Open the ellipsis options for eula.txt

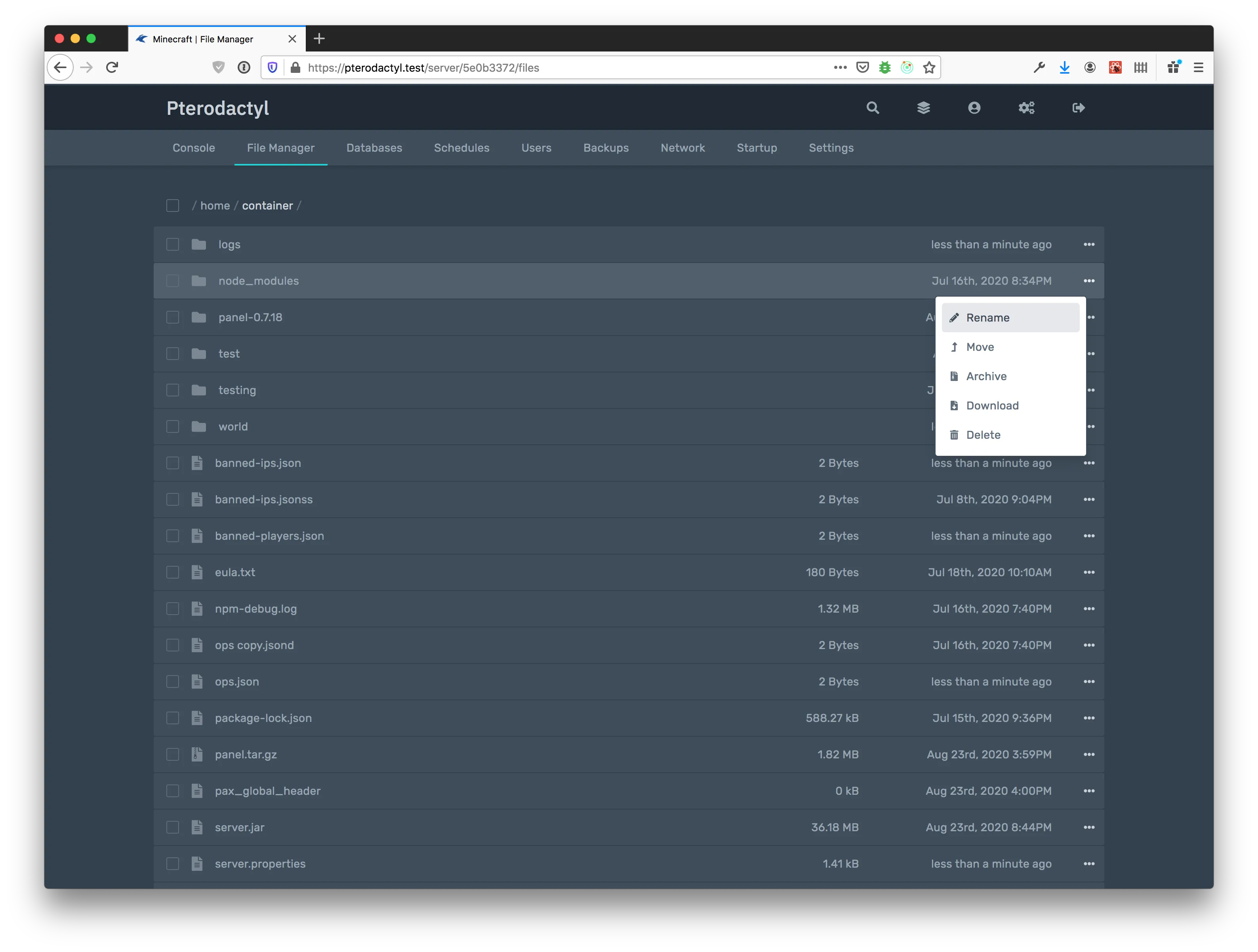(x=1090, y=572)
